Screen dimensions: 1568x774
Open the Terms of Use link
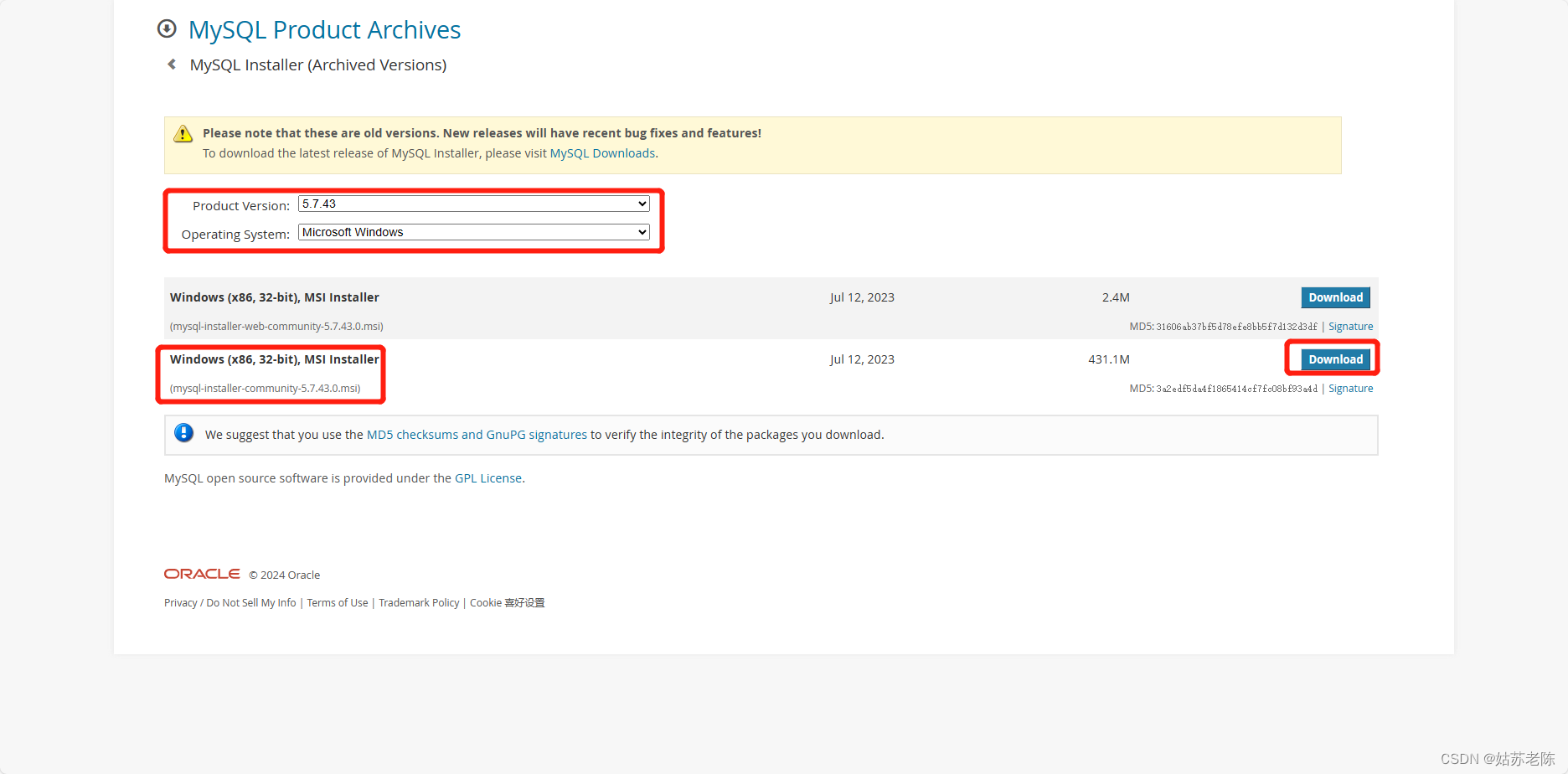338,603
